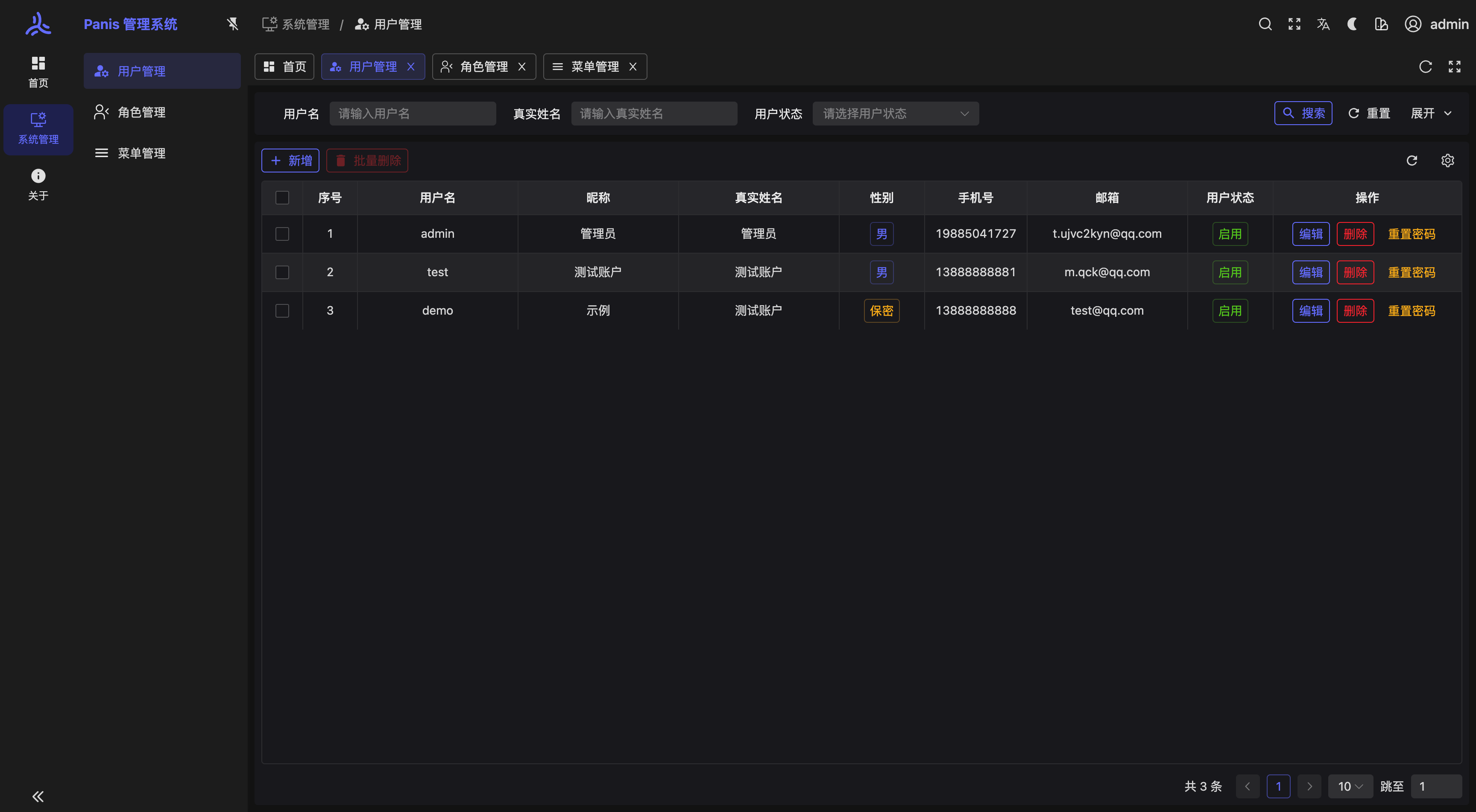
Task: Check the row checkbox for demo
Action: [282, 310]
